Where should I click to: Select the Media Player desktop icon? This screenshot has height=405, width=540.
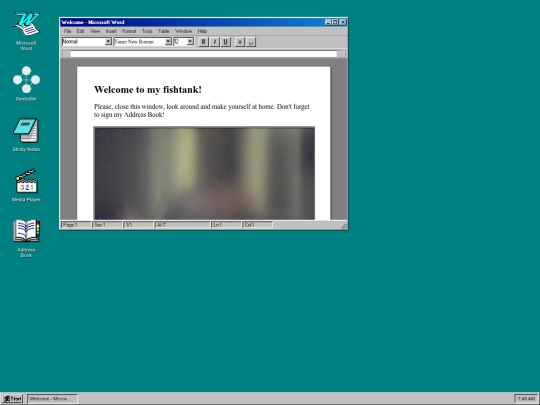pyautogui.click(x=27, y=185)
